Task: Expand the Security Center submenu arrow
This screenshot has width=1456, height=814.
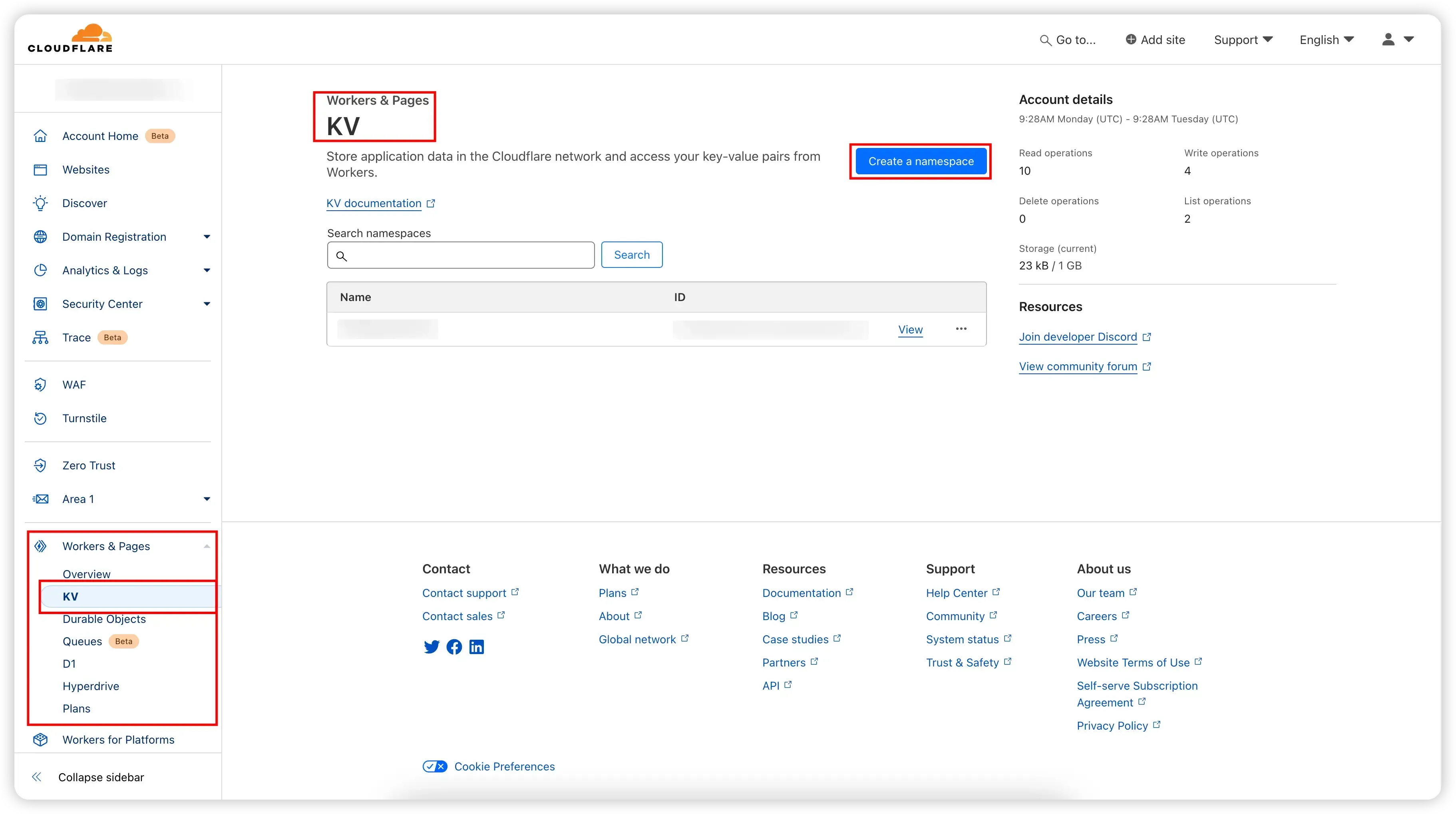Action: tap(207, 304)
